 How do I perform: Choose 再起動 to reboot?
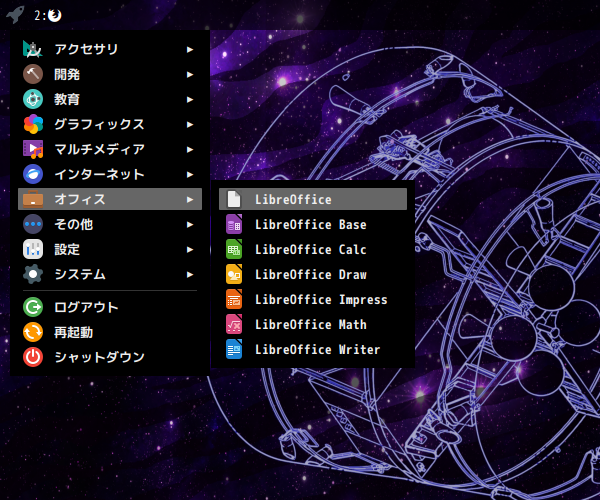110,332
